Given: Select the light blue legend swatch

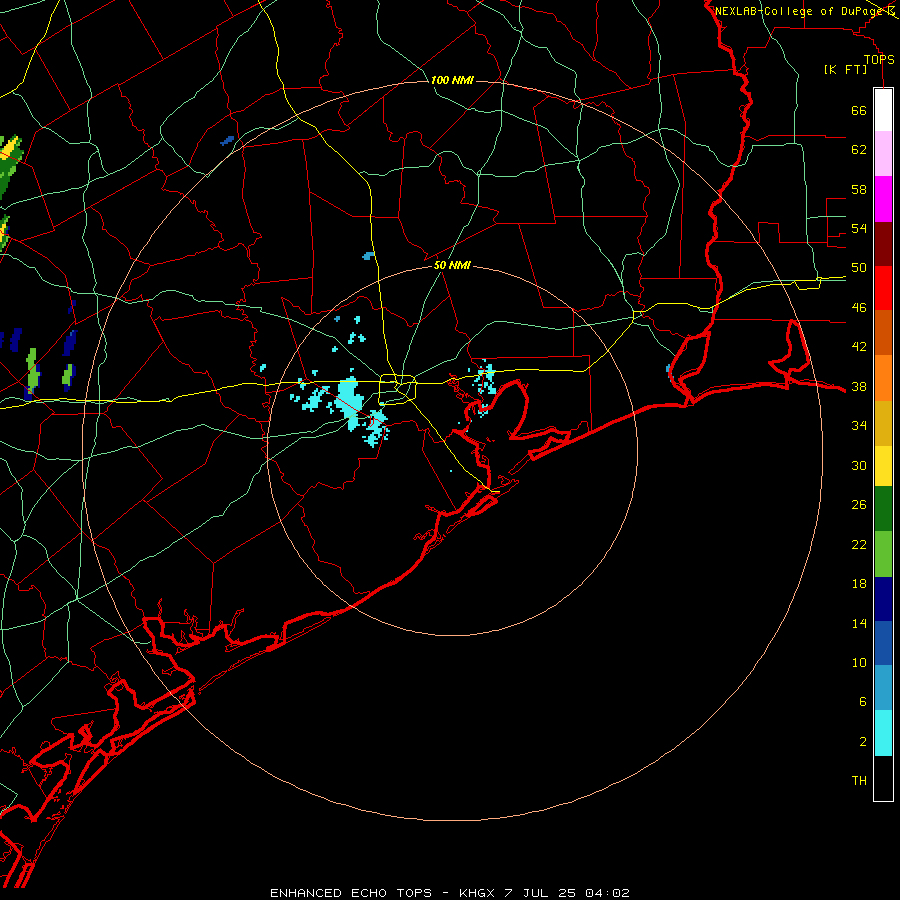Looking at the screenshot, I should tap(883, 688).
